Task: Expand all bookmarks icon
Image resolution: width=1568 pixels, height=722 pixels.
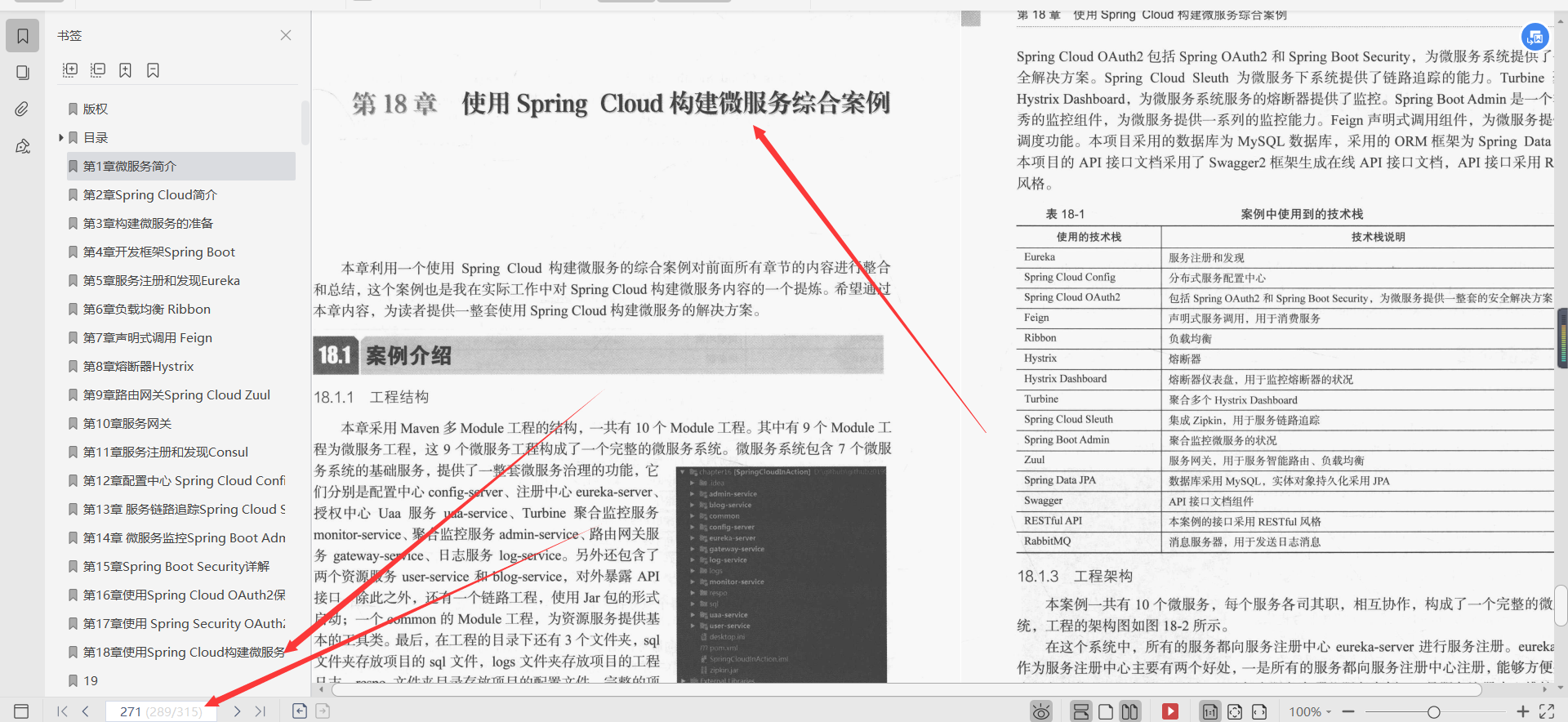Action: click(x=70, y=70)
